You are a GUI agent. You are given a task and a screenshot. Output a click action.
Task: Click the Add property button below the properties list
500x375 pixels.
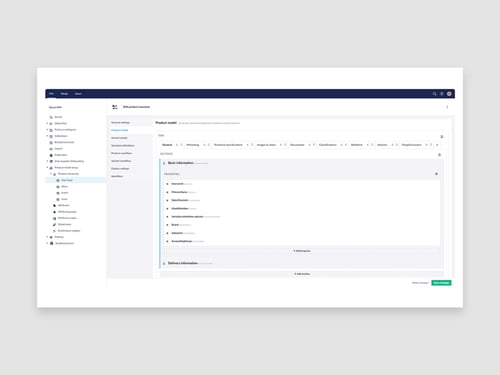coord(302,251)
